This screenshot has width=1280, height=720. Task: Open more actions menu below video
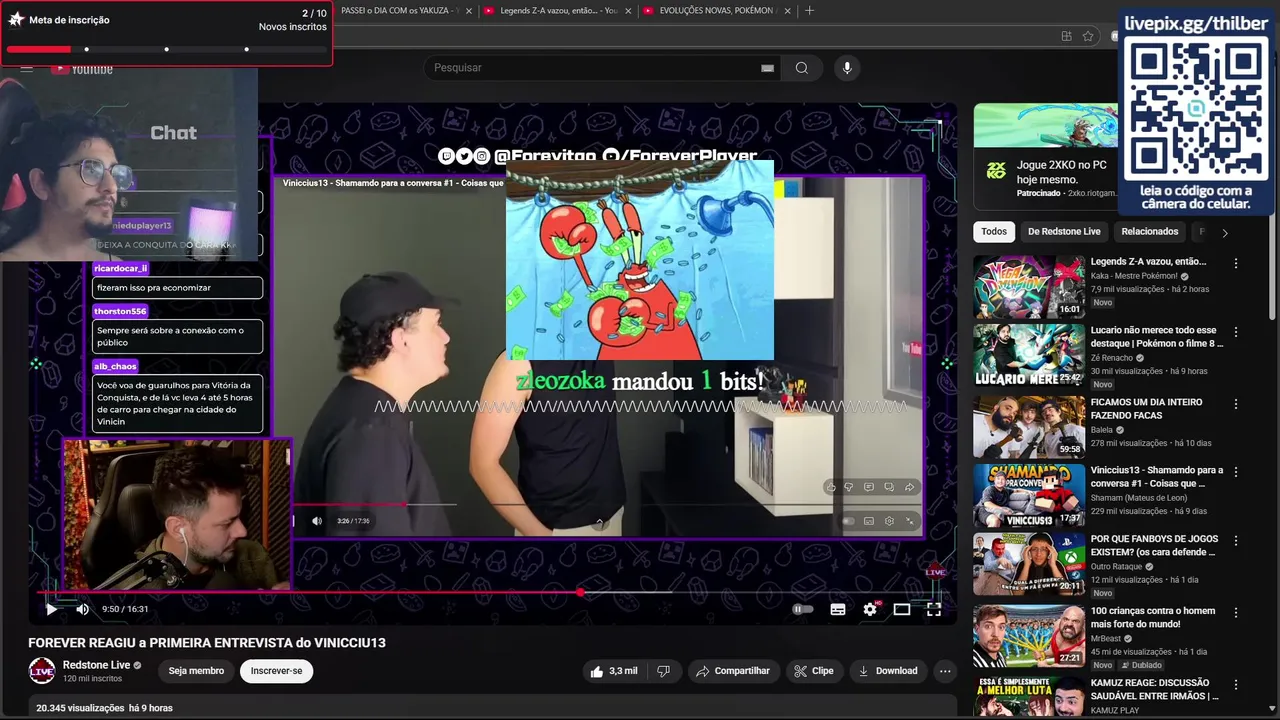[x=945, y=671]
